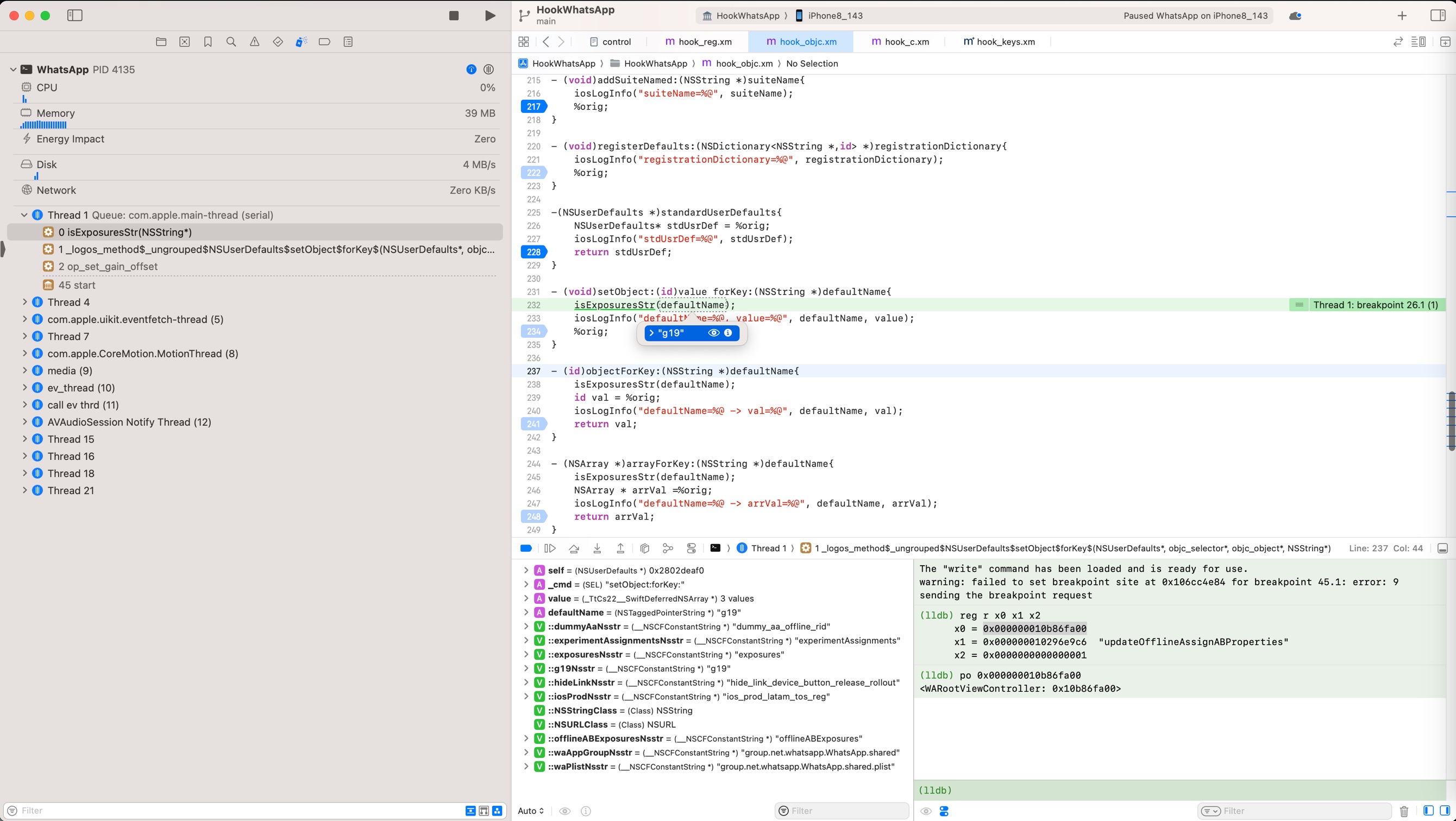
Task: Step into the function call
Action: pos(597,548)
